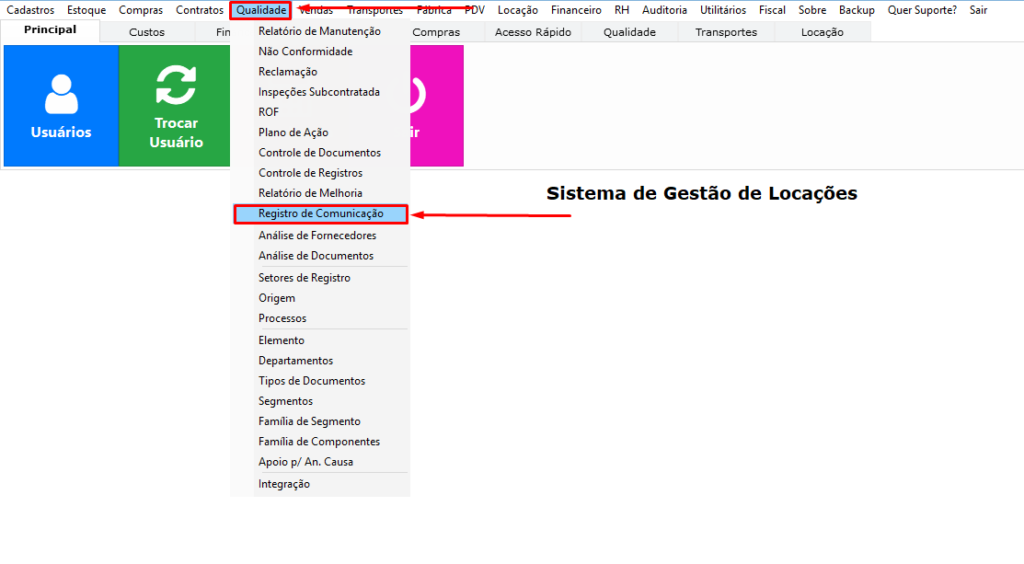Click the pink tile partially hidden by menu
Image resolution: width=1024 pixels, height=564 pixels.
click(437, 105)
